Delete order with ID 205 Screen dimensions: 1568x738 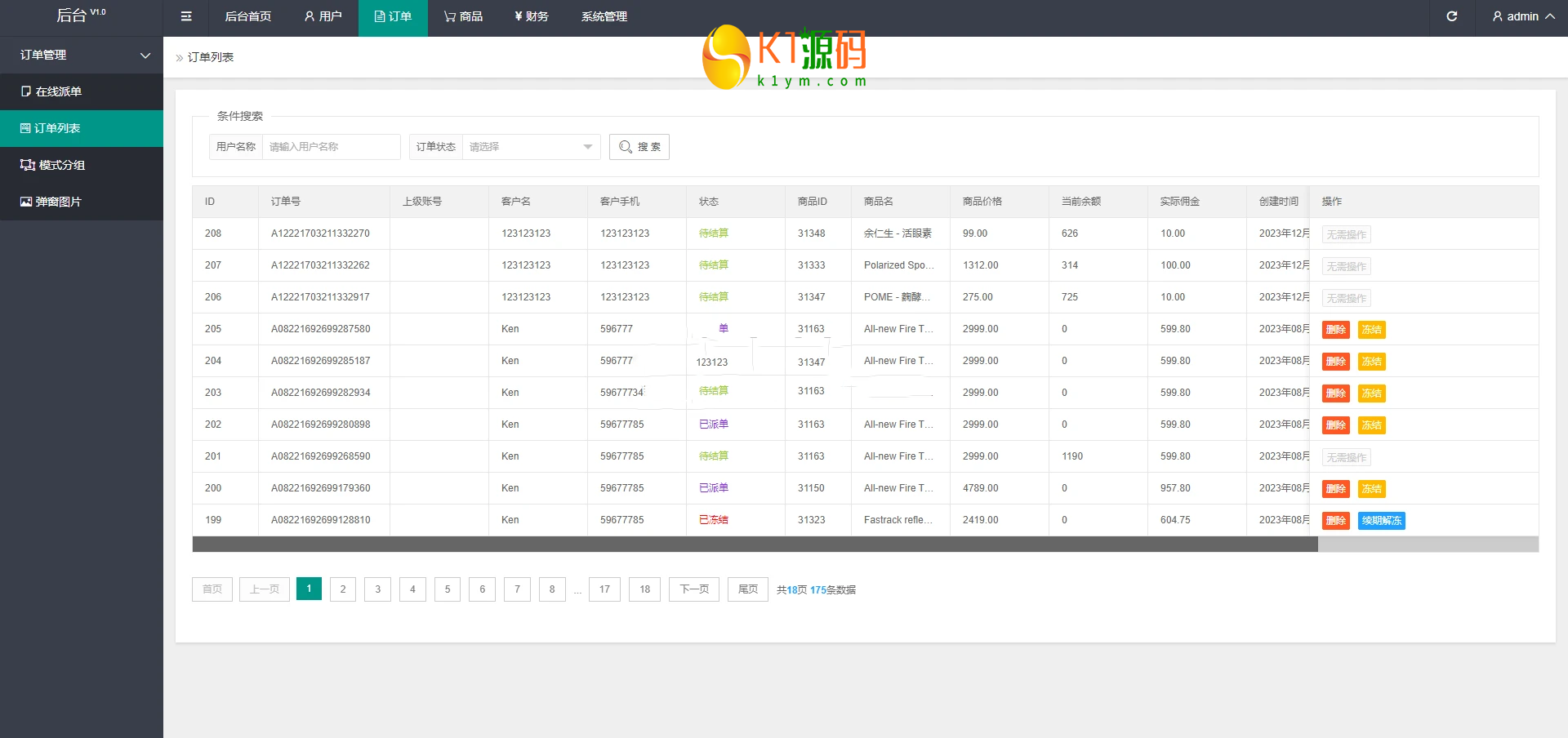(1335, 330)
